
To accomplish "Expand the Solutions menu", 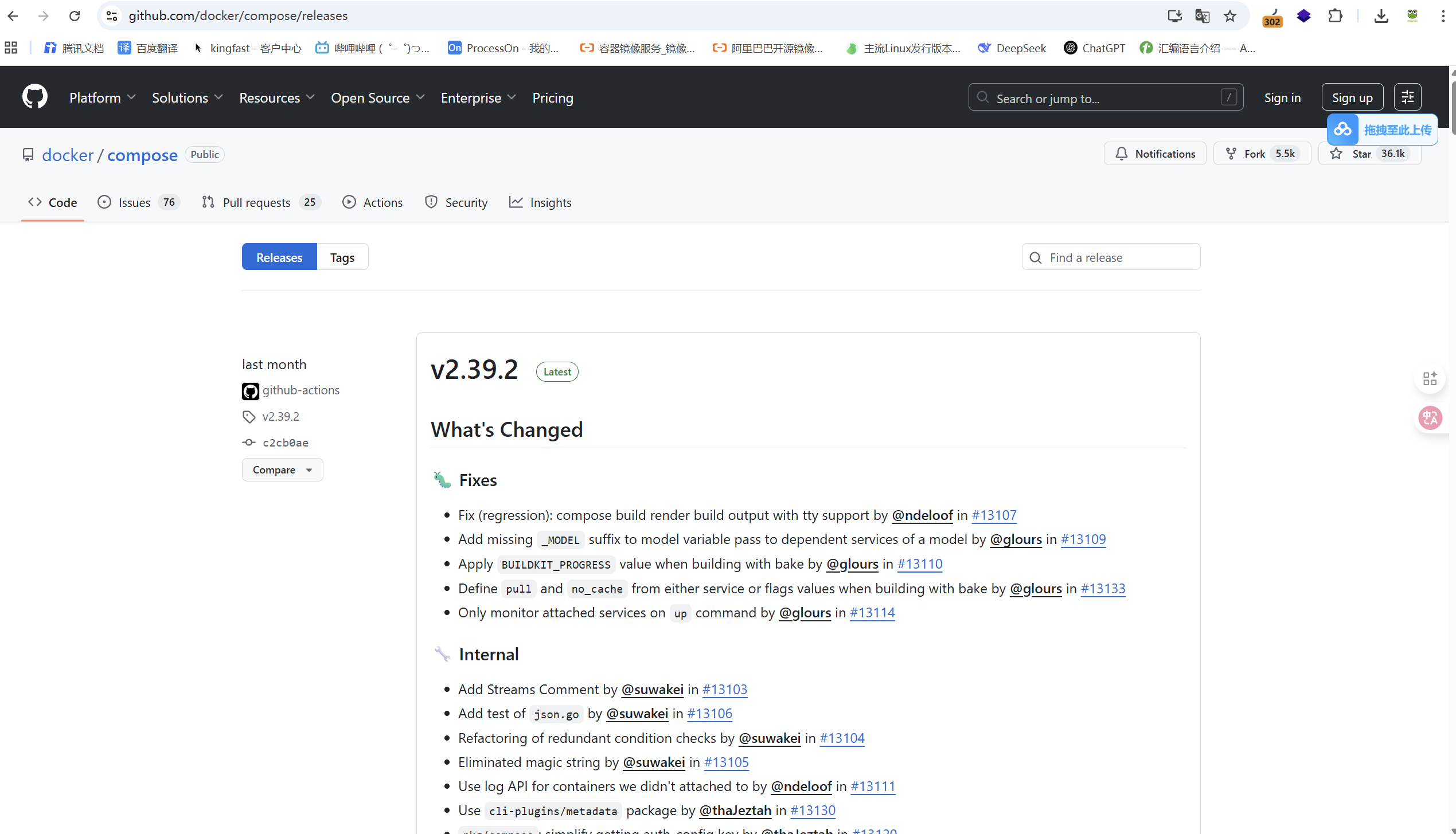I will pyautogui.click(x=188, y=98).
